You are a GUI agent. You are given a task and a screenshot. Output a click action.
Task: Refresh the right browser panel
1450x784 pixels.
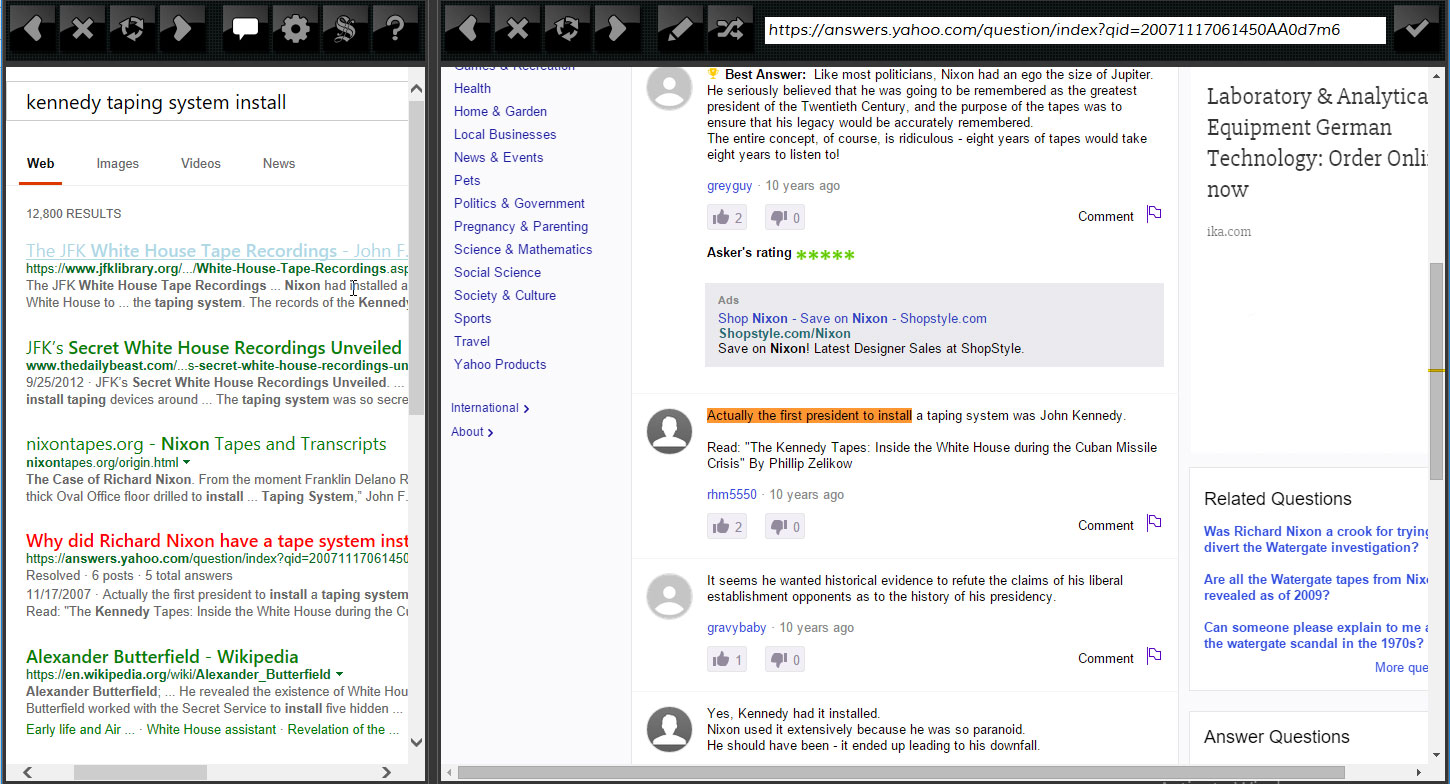point(568,29)
